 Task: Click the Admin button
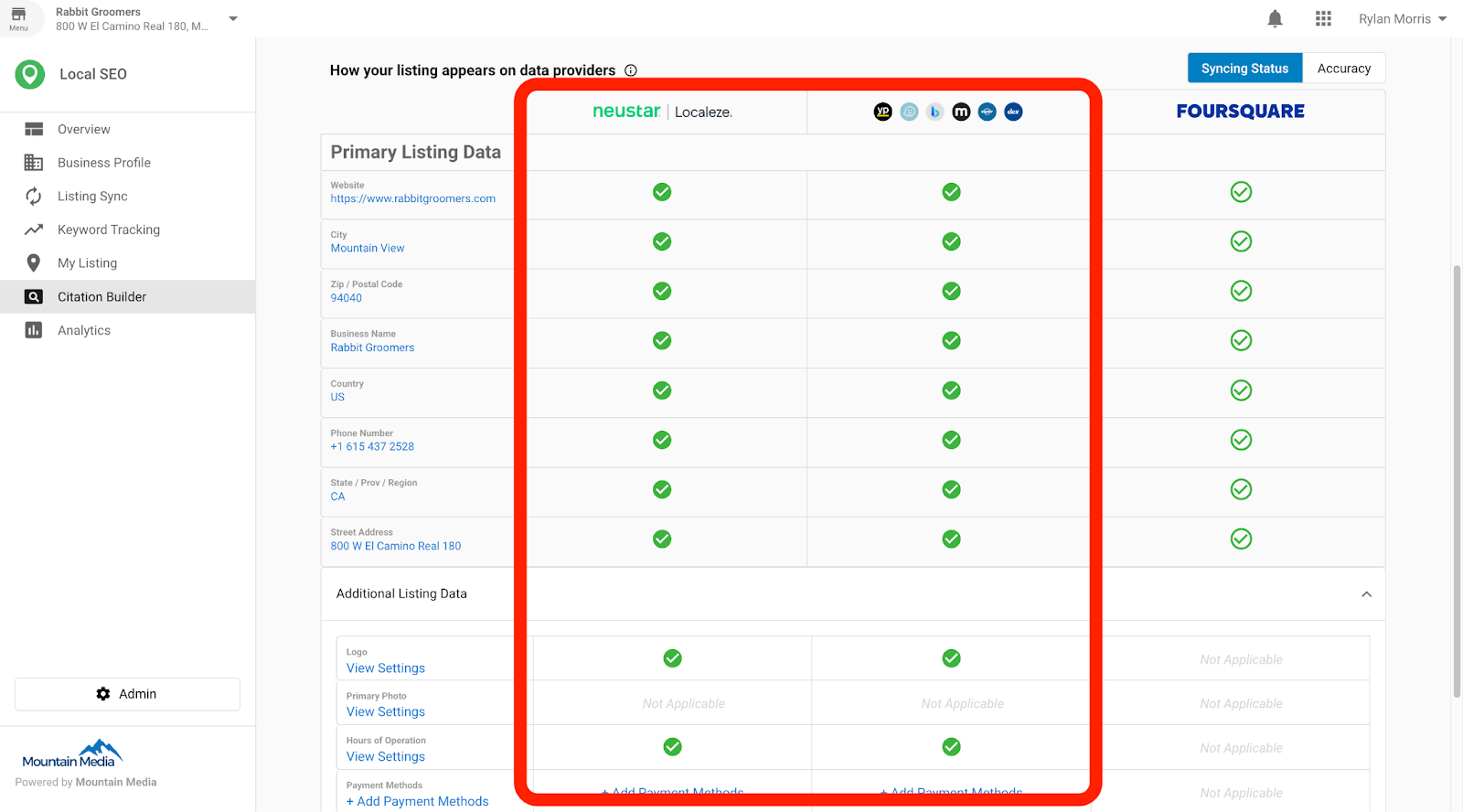click(127, 694)
